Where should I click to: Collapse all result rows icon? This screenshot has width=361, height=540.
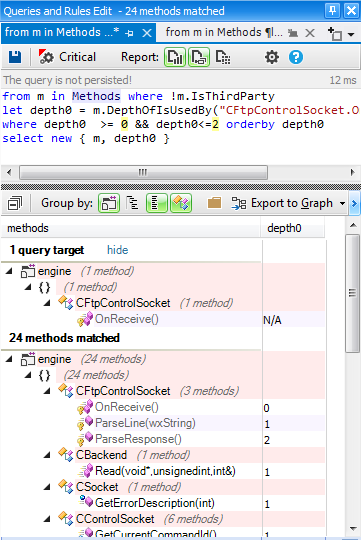(x=15, y=203)
